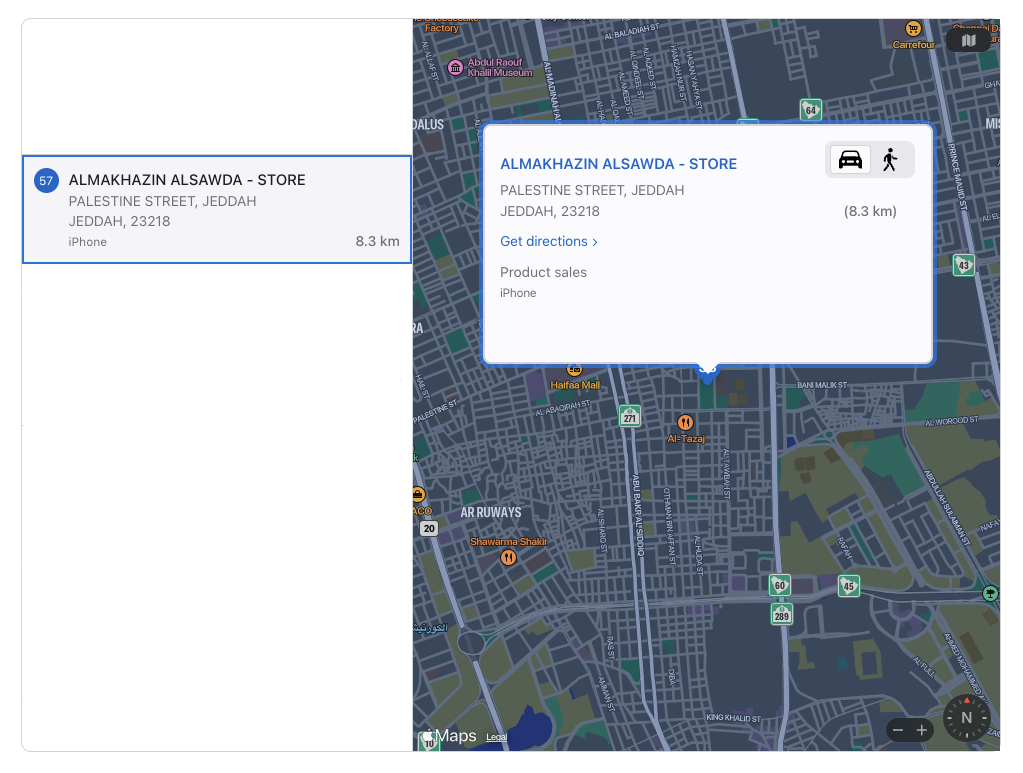Click the Get directions link
1023x773 pixels.
pyautogui.click(x=548, y=241)
